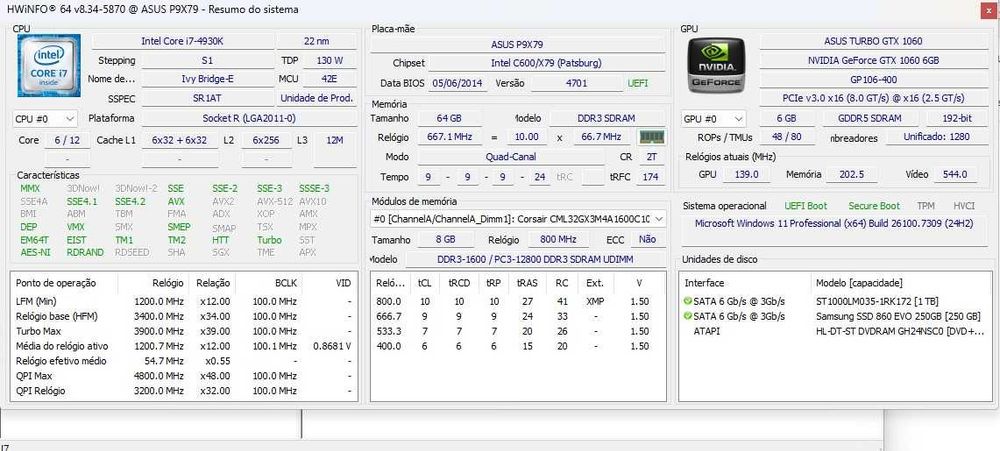1000x451 pixels.
Task: Select the LFM (Min) operating point row
Action: (184, 301)
